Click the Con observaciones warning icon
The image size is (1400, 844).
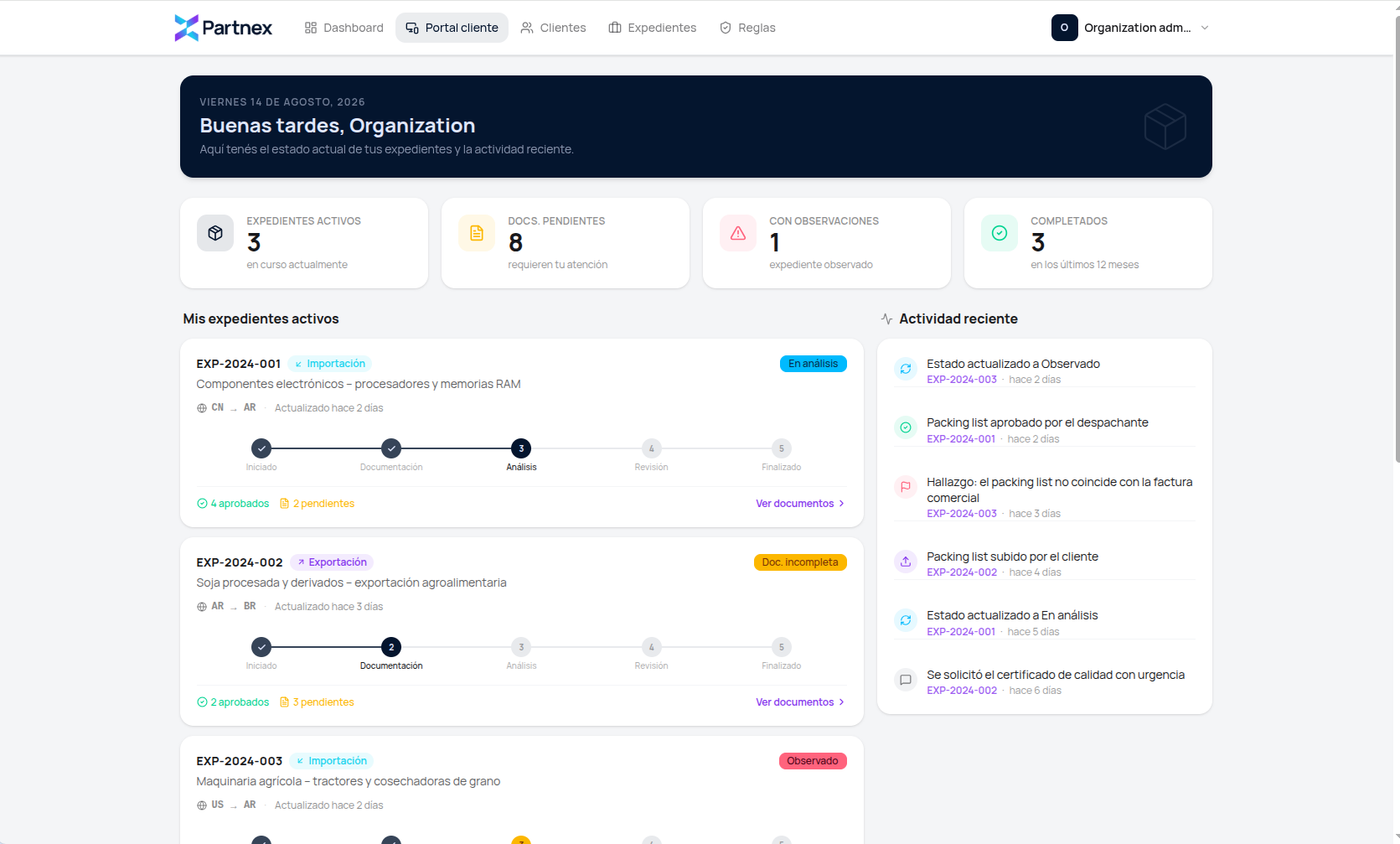[738, 233]
